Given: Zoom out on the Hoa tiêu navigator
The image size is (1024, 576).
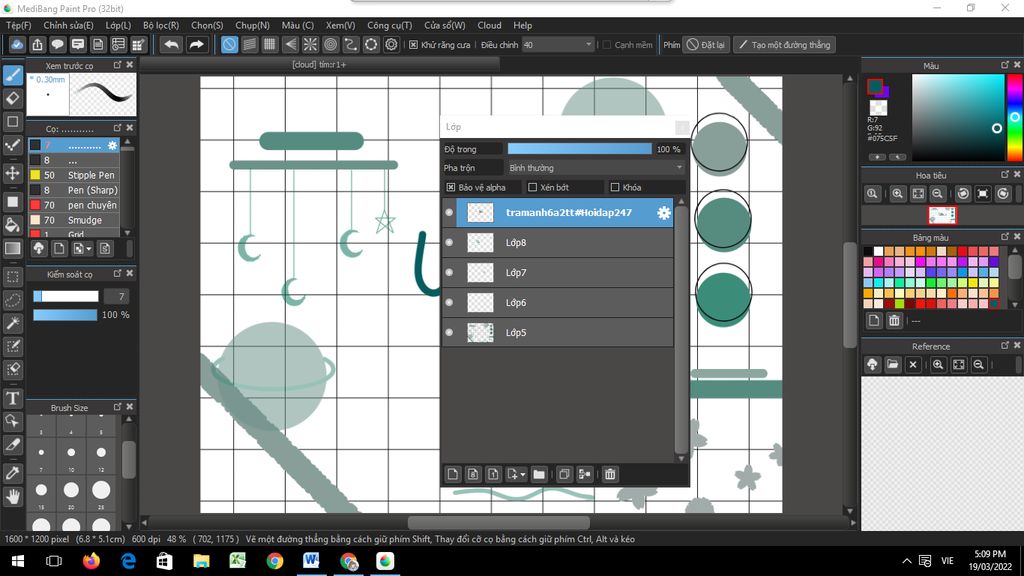Looking at the screenshot, I should (x=937, y=194).
